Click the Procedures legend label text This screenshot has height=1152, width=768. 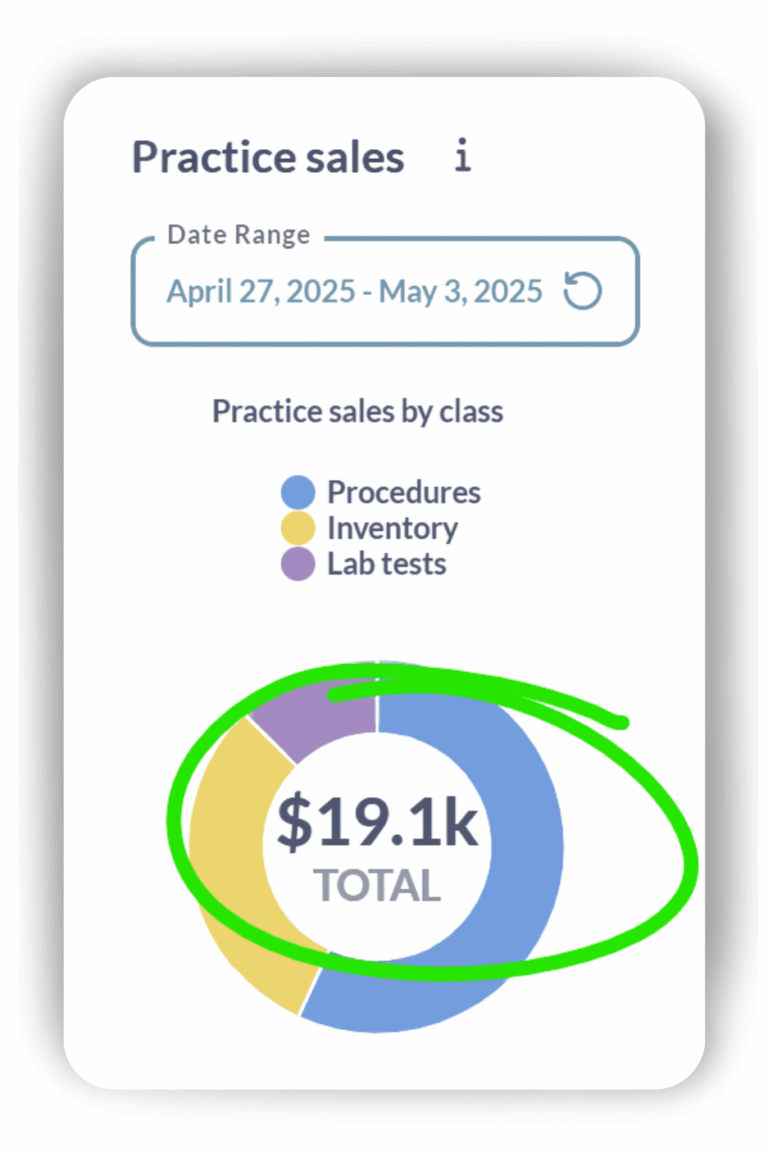(x=403, y=491)
